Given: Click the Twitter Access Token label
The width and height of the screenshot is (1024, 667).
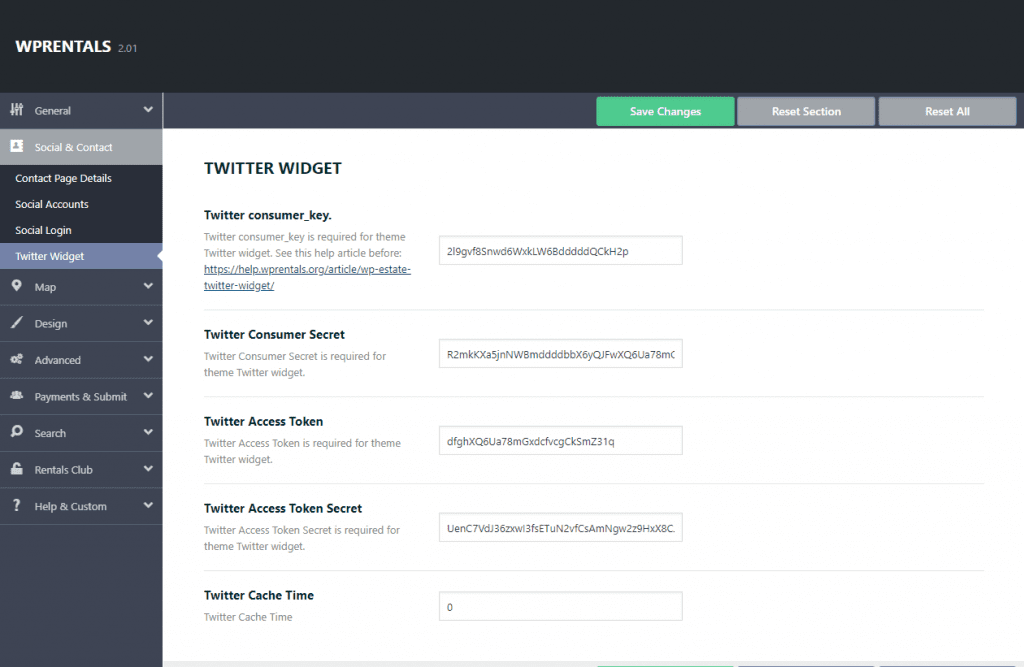Looking at the screenshot, I should (x=263, y=421).
